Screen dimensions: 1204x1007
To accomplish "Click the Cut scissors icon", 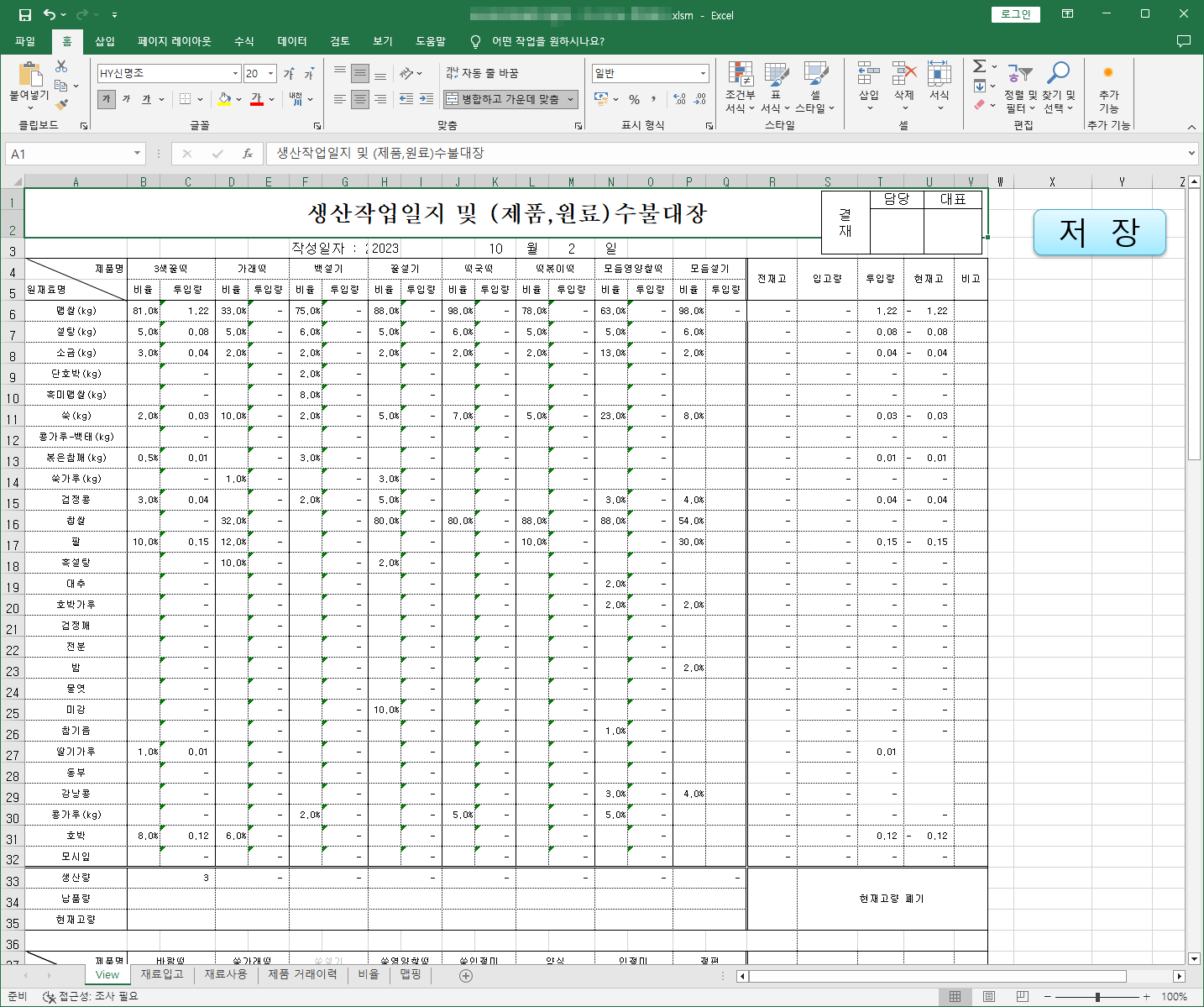I will coord(61,66).
